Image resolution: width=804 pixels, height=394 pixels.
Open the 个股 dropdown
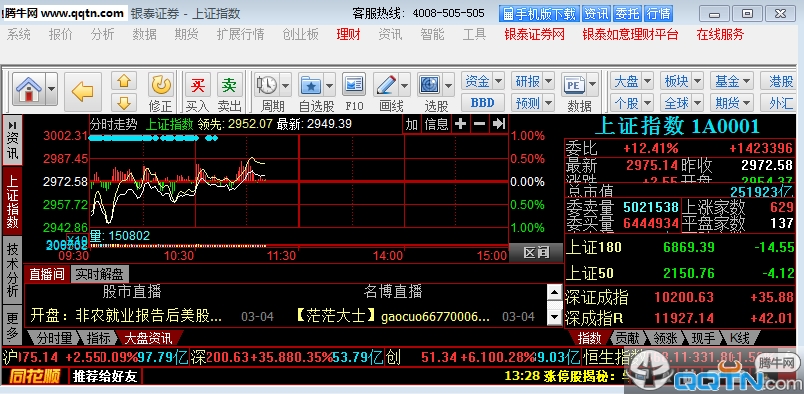631,103
